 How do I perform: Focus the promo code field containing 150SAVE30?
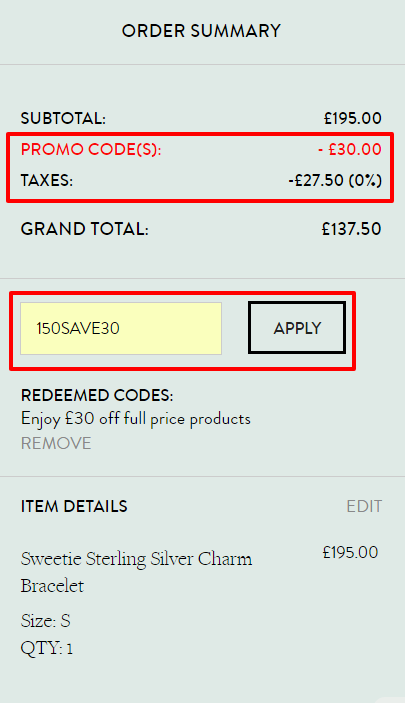(x=121, y=328)
